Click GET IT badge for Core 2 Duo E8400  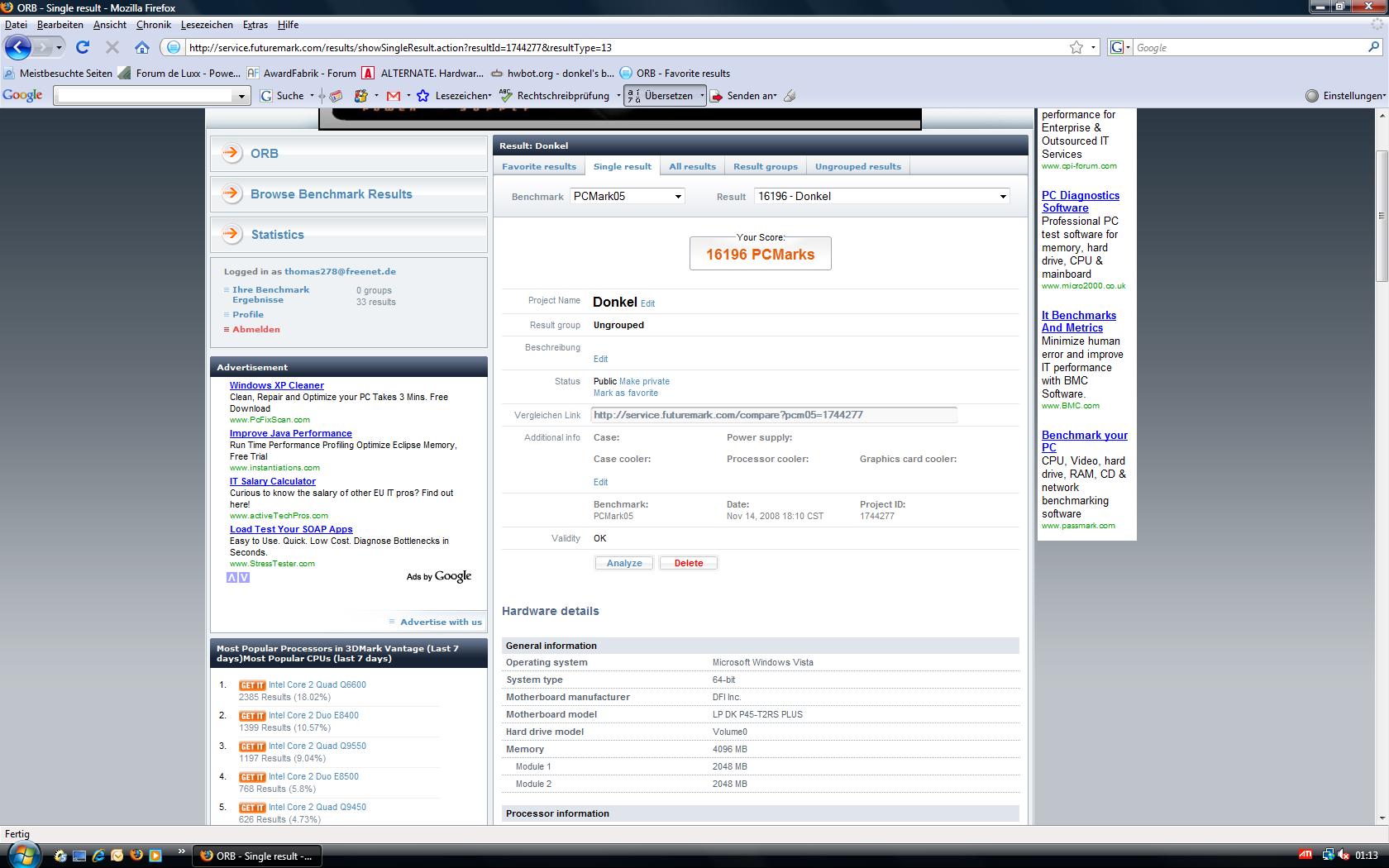coord(252,716)
